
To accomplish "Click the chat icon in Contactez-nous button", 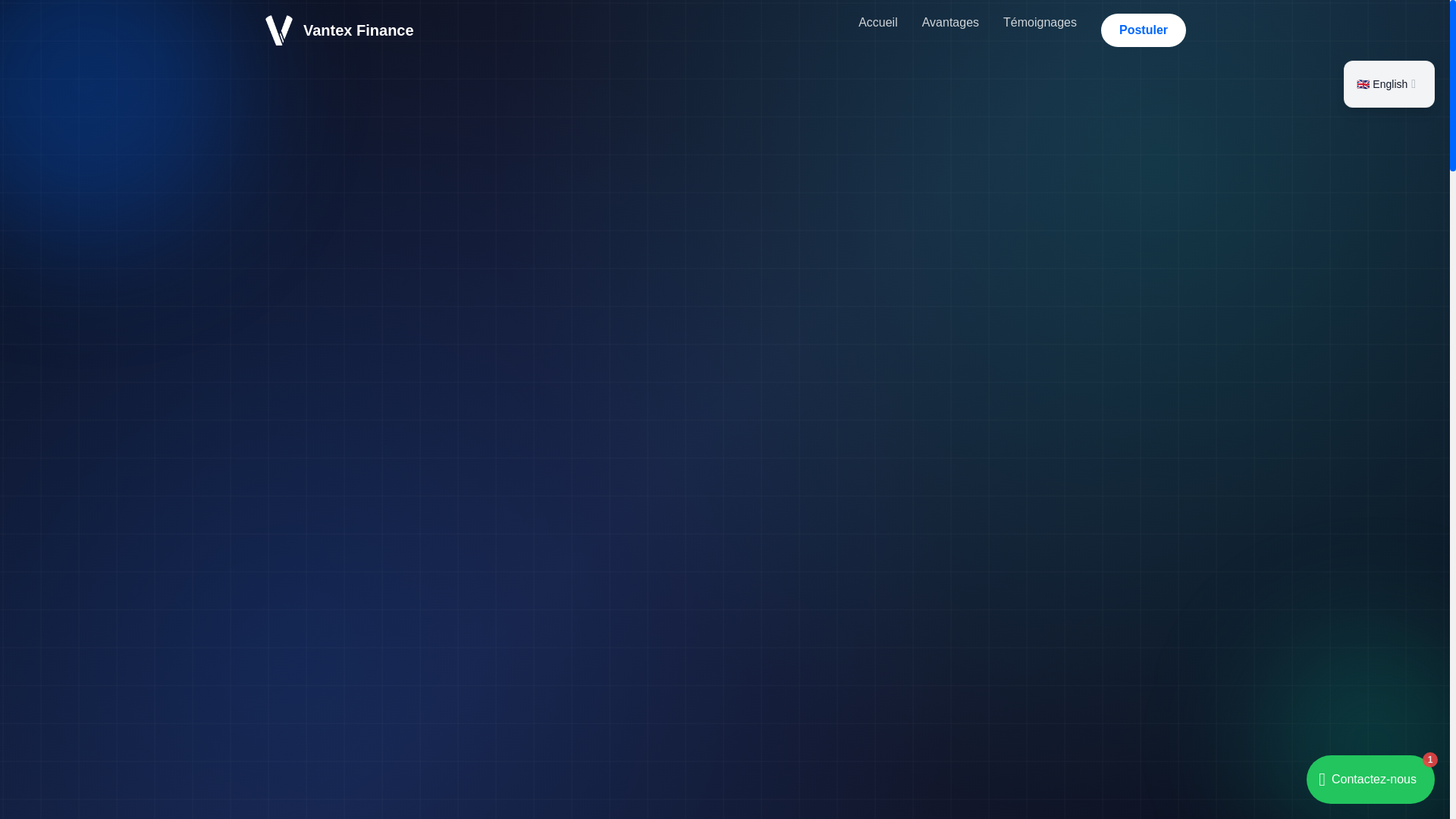I will [1322, 780].
